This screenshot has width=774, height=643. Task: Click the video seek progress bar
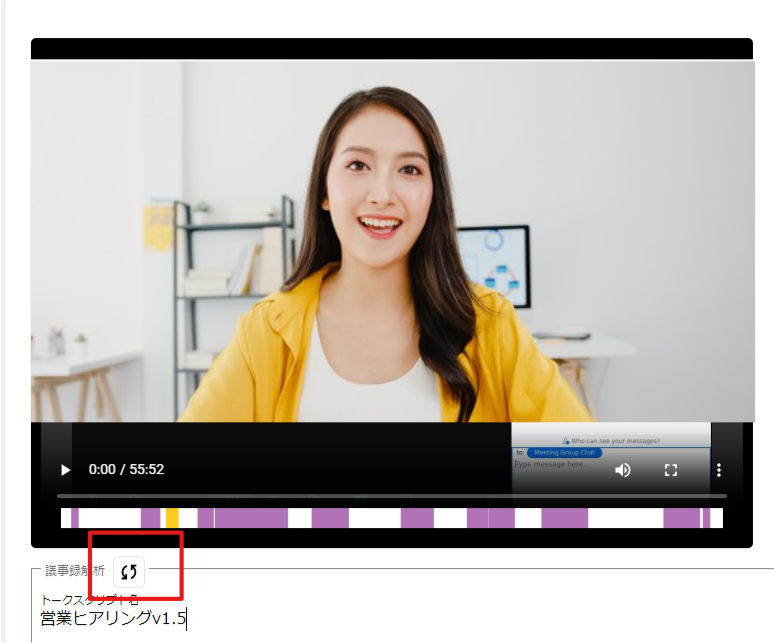pyautogui.click(x=391, y=496)
